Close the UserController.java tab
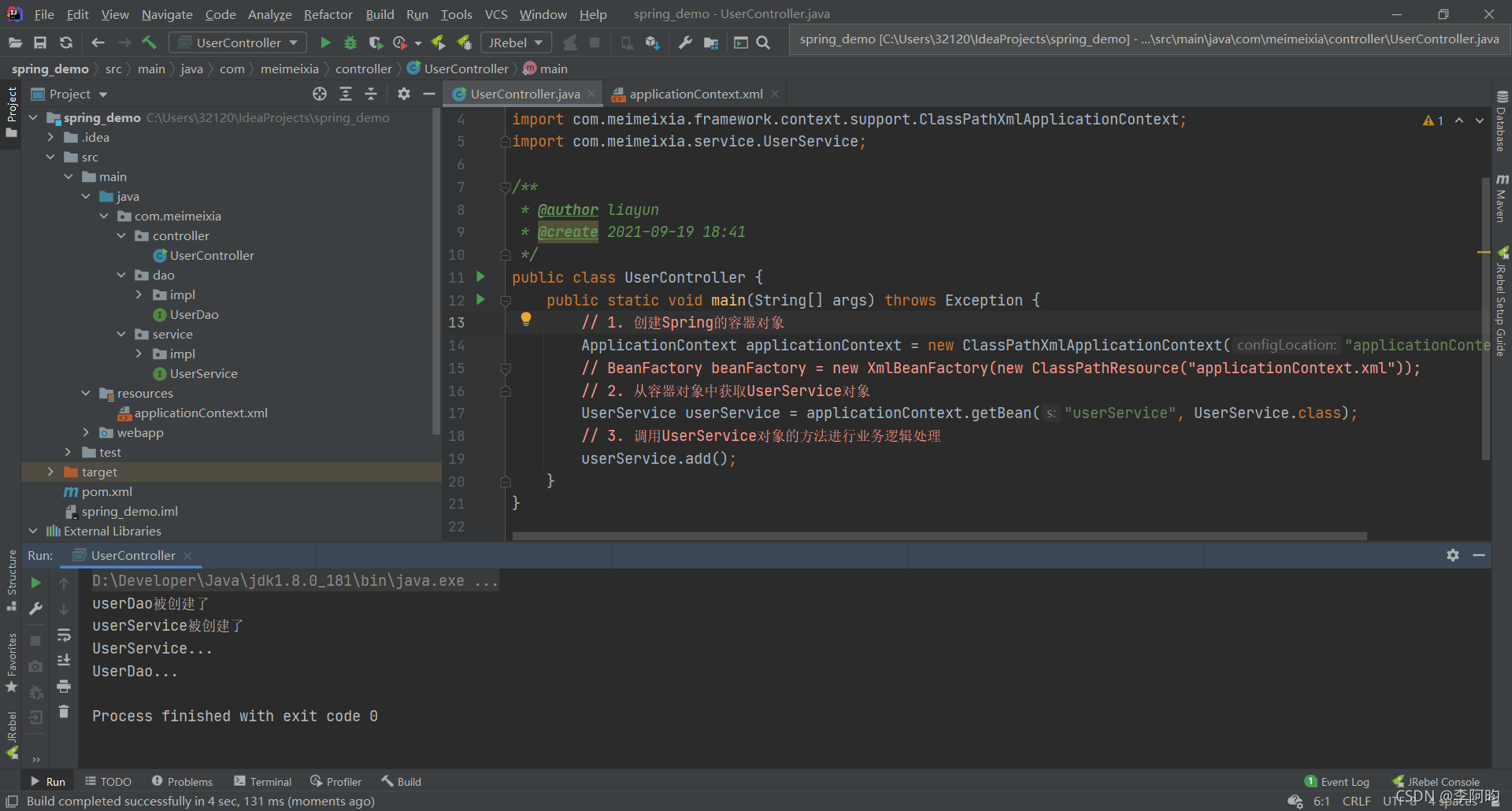 coord(591,94)
